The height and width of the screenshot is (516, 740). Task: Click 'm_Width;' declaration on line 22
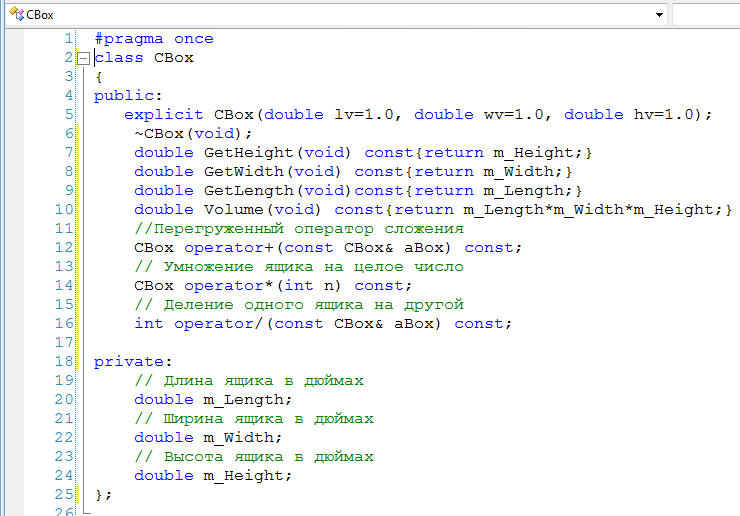click(x=243, y=438)
